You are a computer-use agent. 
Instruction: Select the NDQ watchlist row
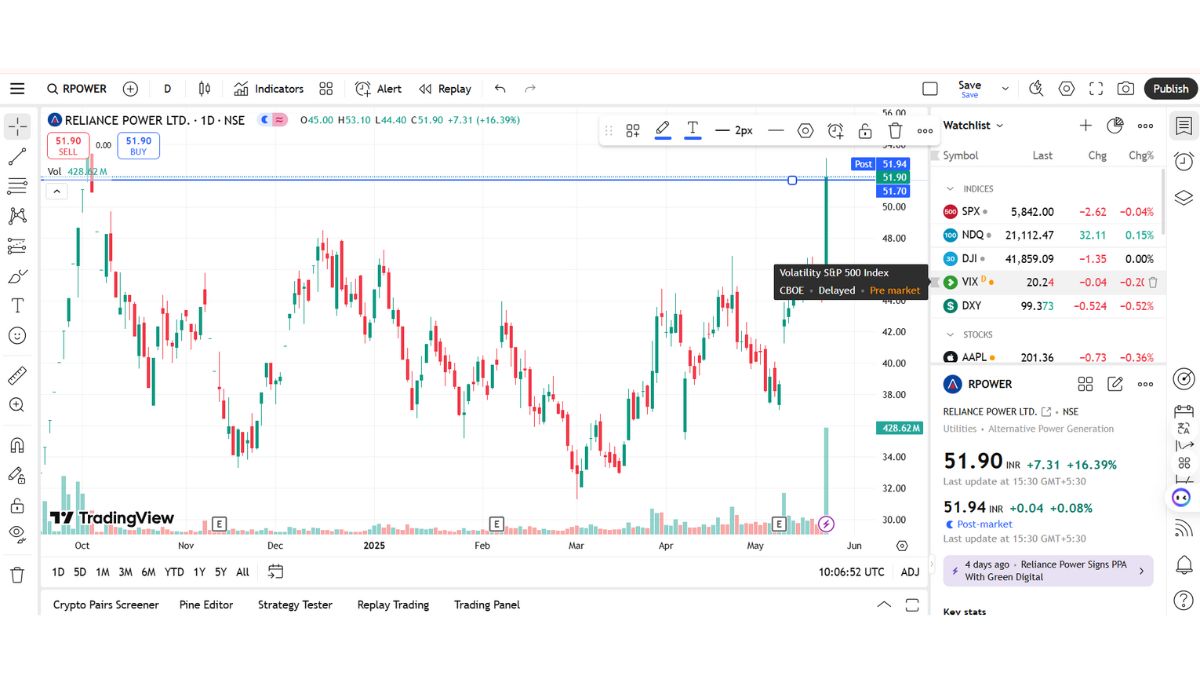[x=1049, y=235]
